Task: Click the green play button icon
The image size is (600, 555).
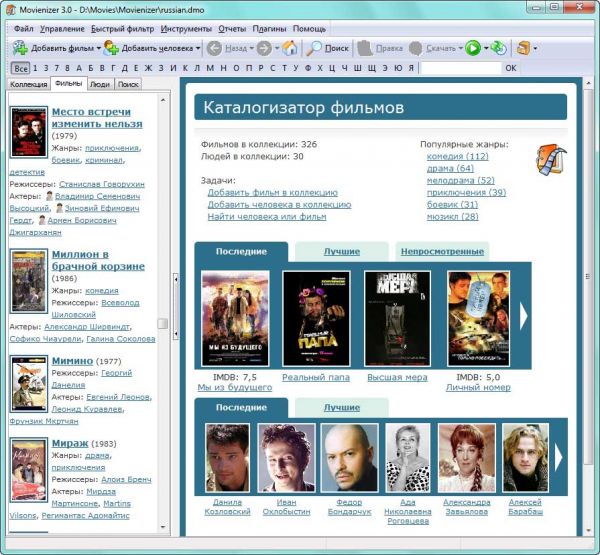Action: point(473,48)
